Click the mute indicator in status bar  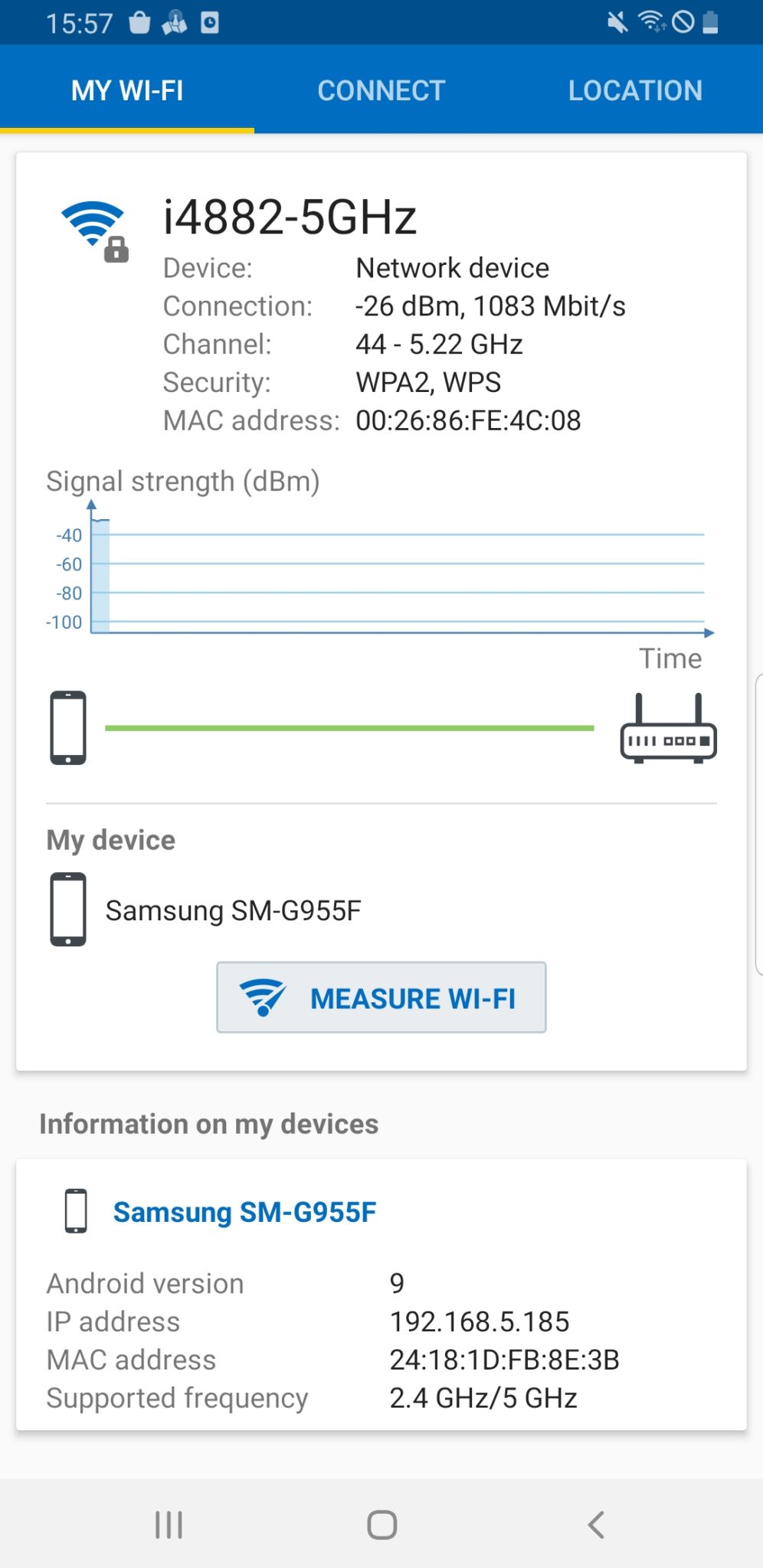pyautogui.click(x=617, y=21)
